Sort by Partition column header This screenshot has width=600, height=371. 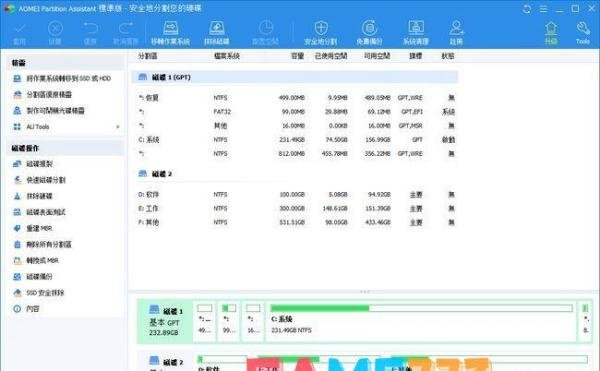[147, 56]
